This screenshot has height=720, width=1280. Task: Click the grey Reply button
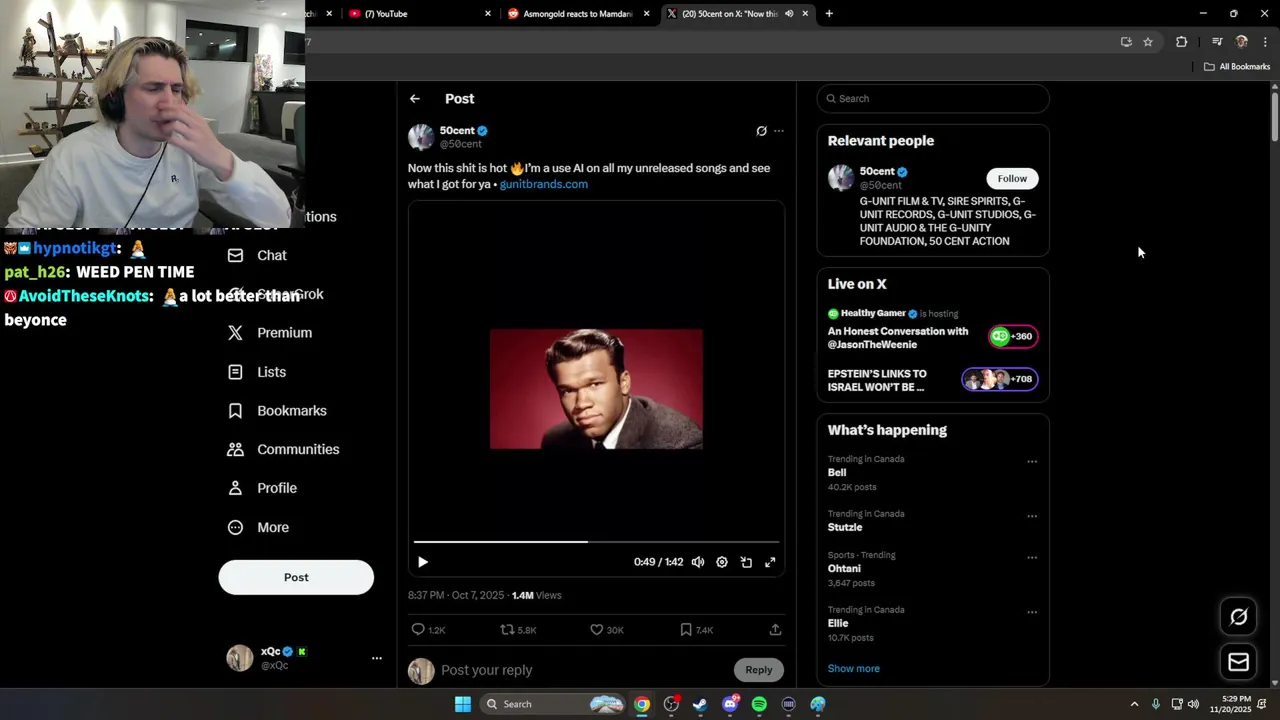(758, 670)
